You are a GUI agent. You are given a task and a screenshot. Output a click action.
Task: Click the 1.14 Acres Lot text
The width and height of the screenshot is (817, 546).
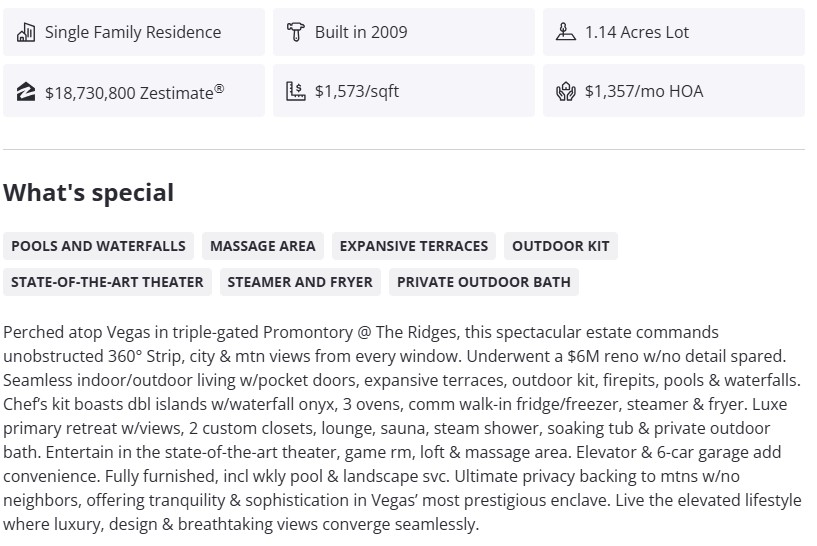(637, 32)
